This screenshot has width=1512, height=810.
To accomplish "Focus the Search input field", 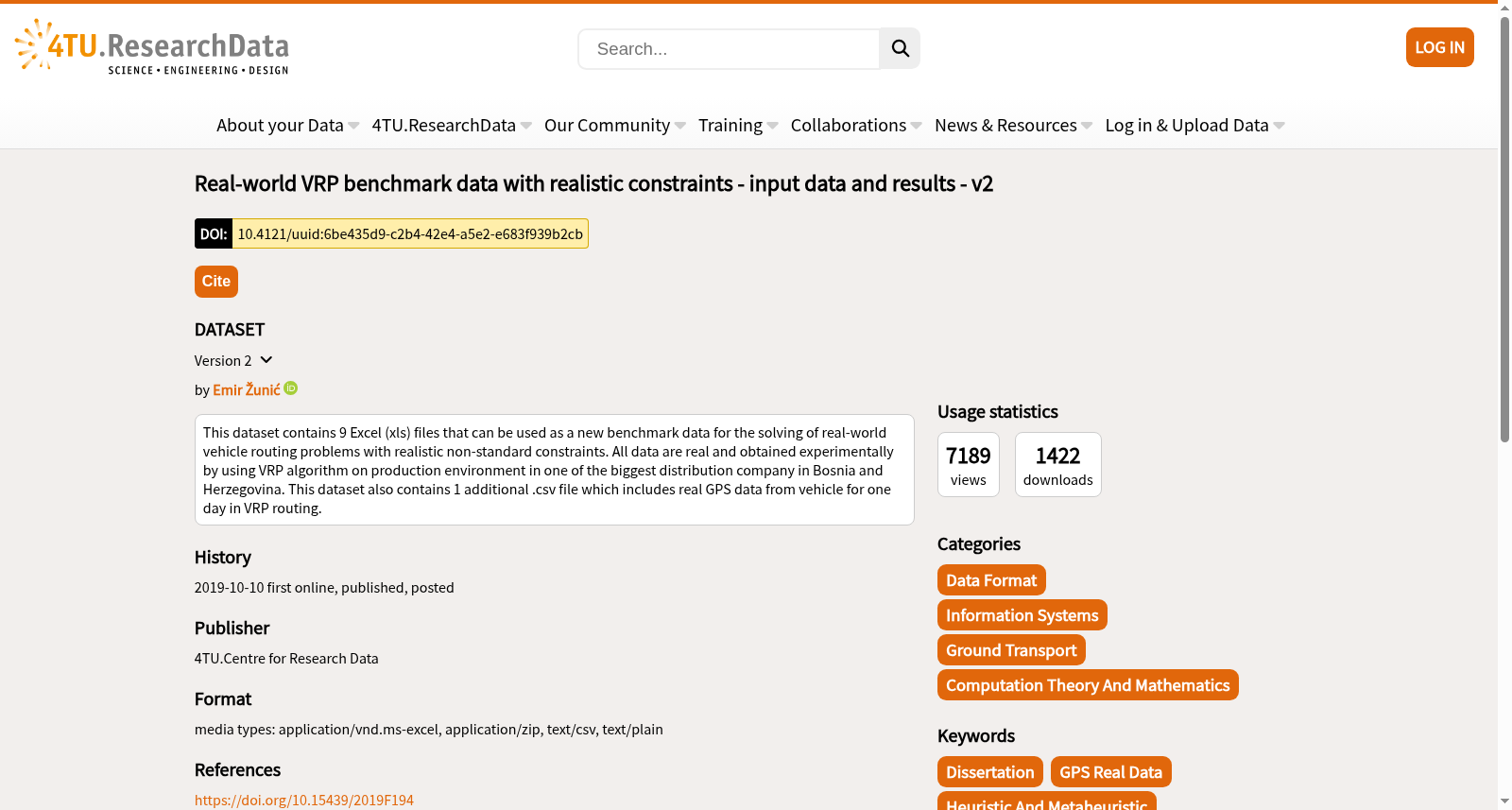I will click(729, 49).
